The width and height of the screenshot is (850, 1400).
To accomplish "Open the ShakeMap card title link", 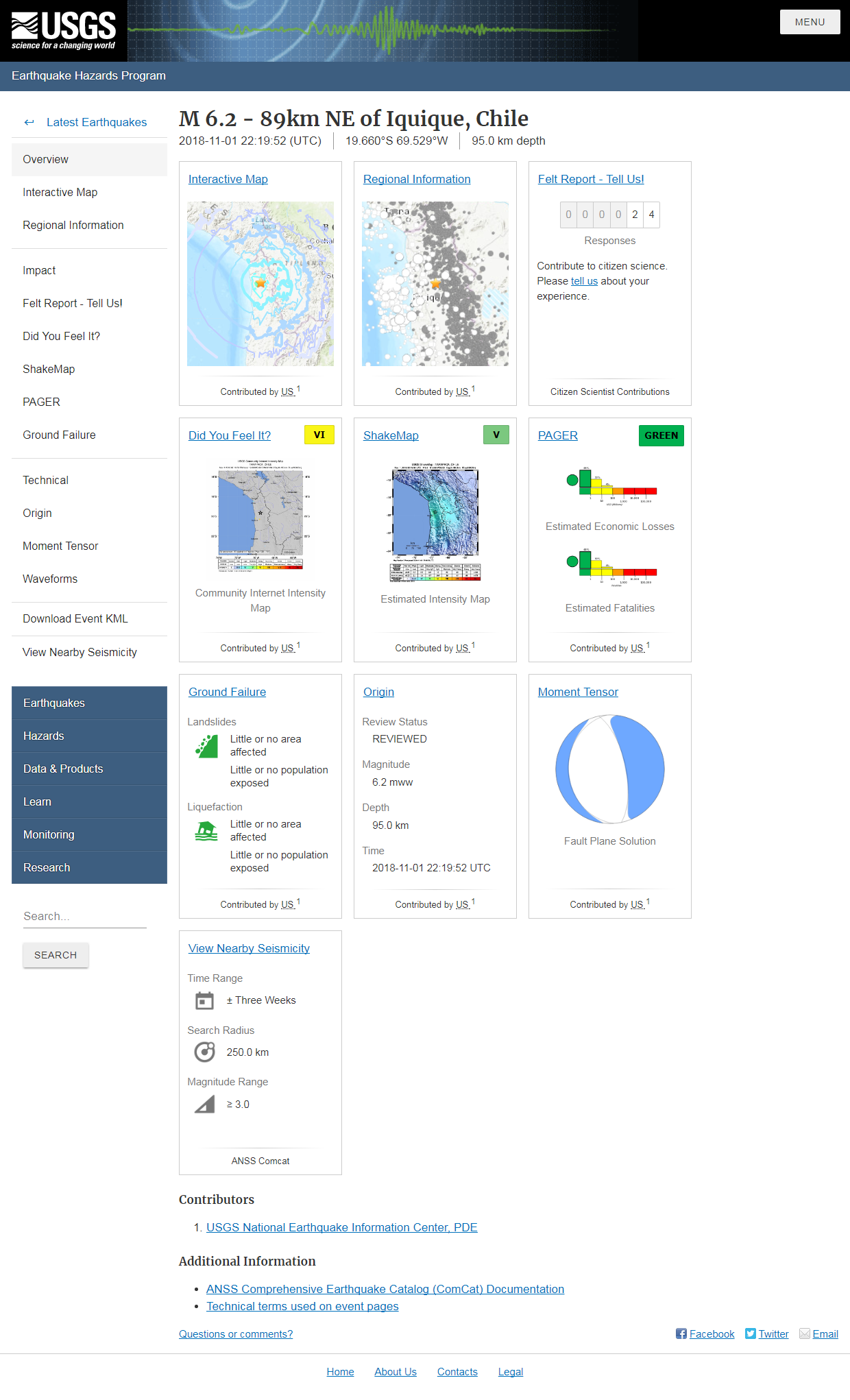I will coord(391,435).
